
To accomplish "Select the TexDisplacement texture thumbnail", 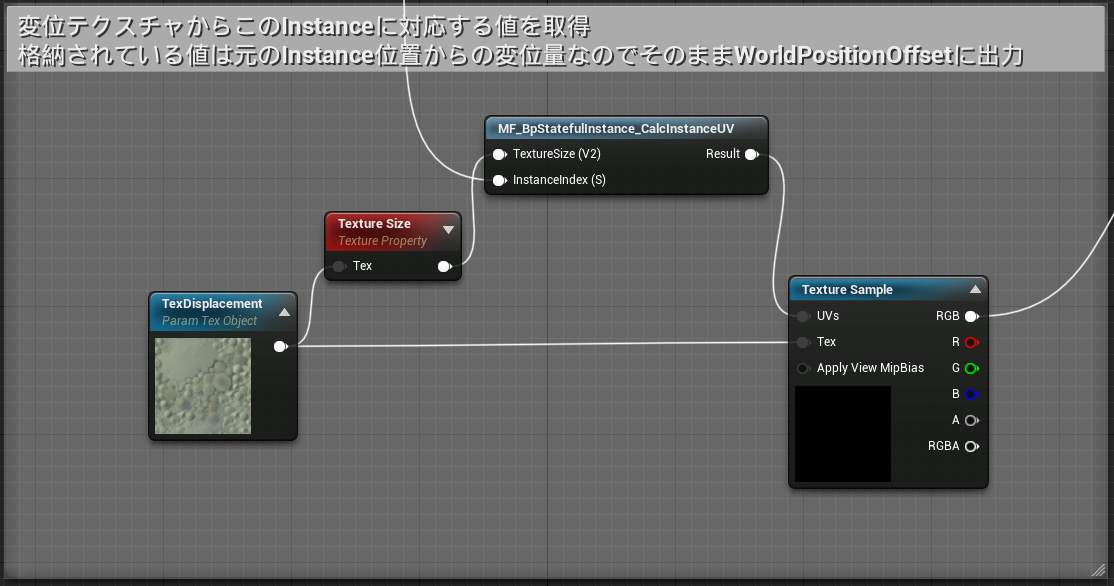I will [203, 386].
